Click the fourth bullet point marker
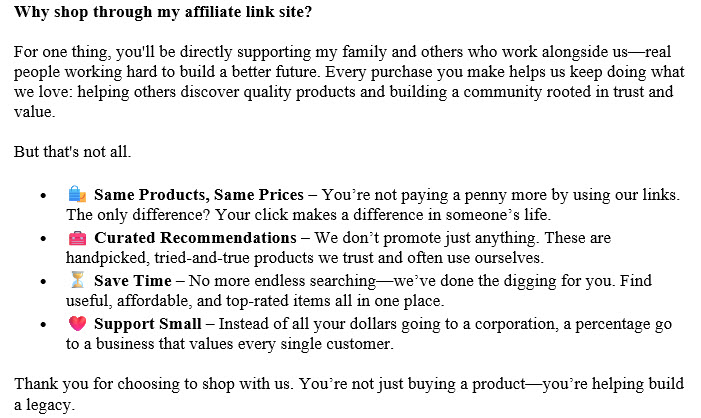Image resolution: width=701 pixels, height=418 pixels. [x=43, y=325]
